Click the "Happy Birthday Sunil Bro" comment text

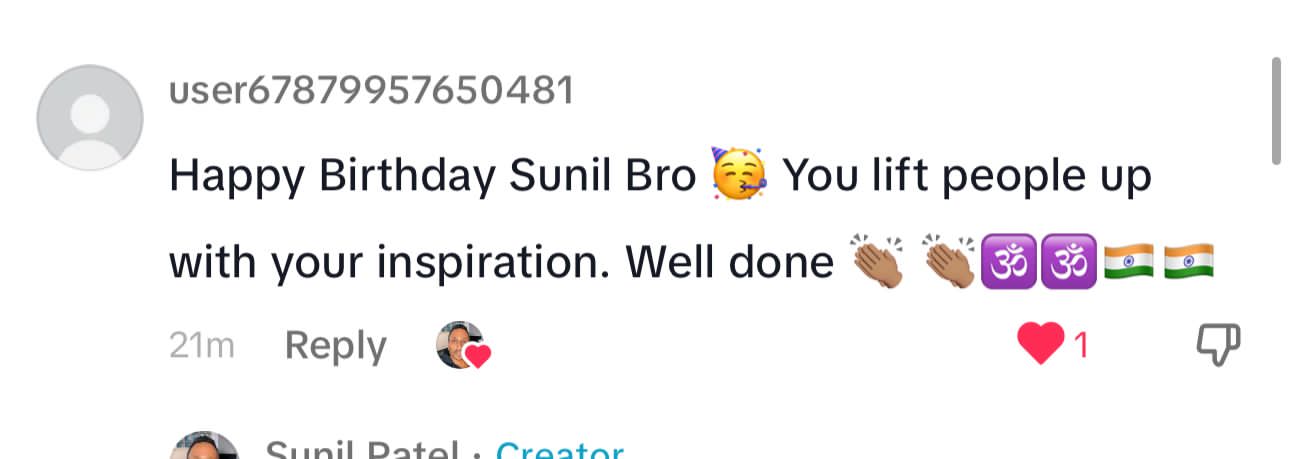tap(432, 177)
